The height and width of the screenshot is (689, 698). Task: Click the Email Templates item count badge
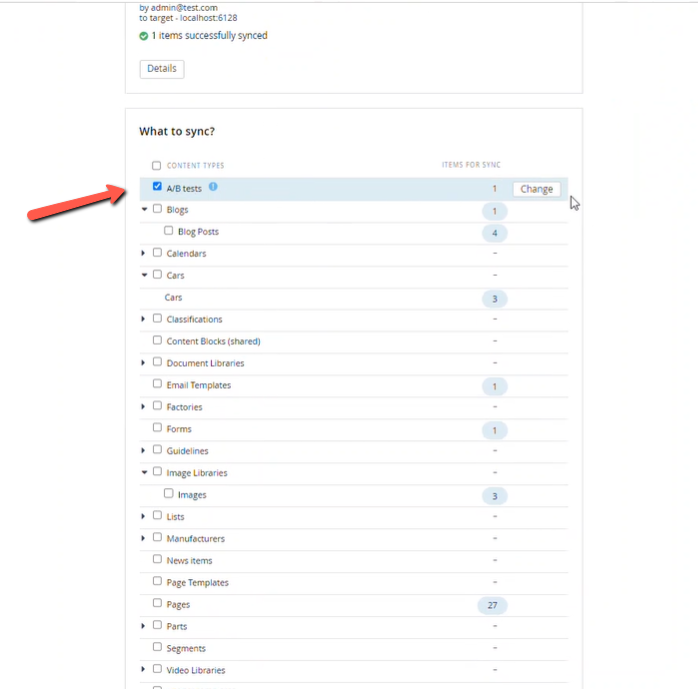pyautogui.click(x=494, y=386)
